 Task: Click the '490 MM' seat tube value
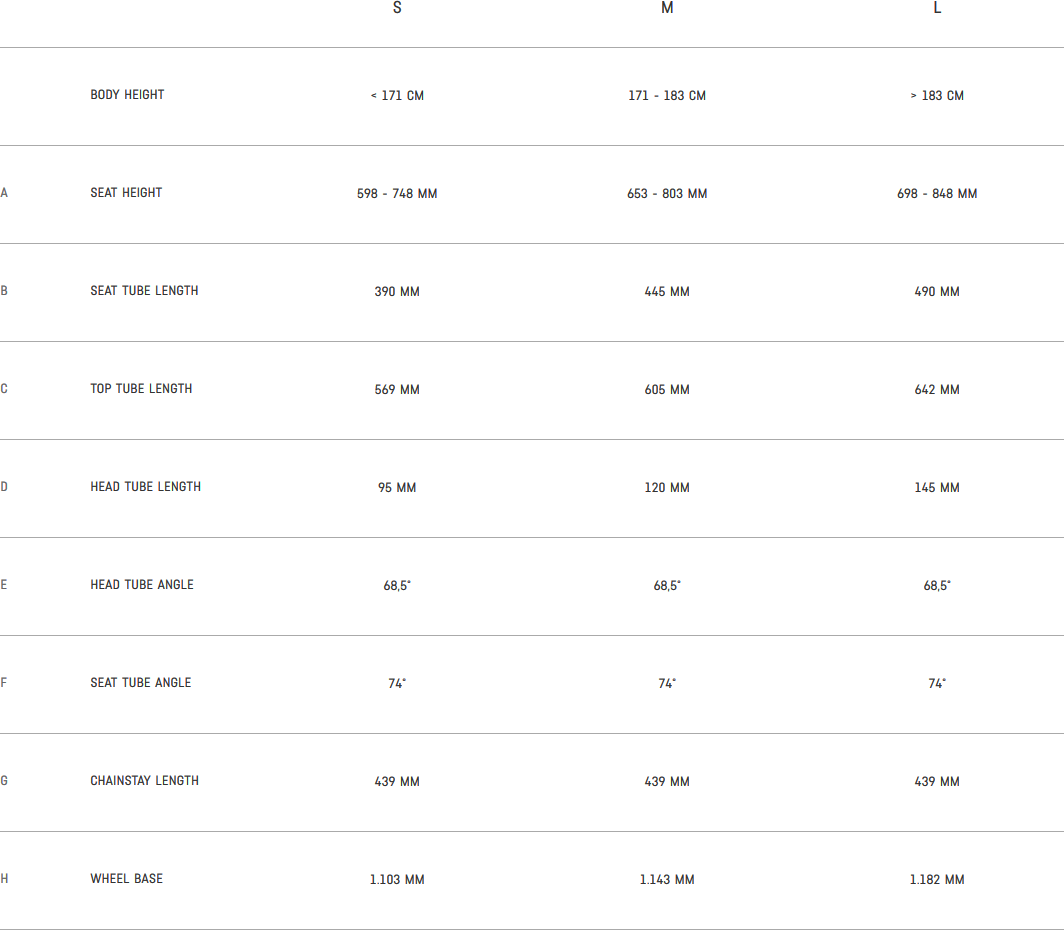point(937,292)
